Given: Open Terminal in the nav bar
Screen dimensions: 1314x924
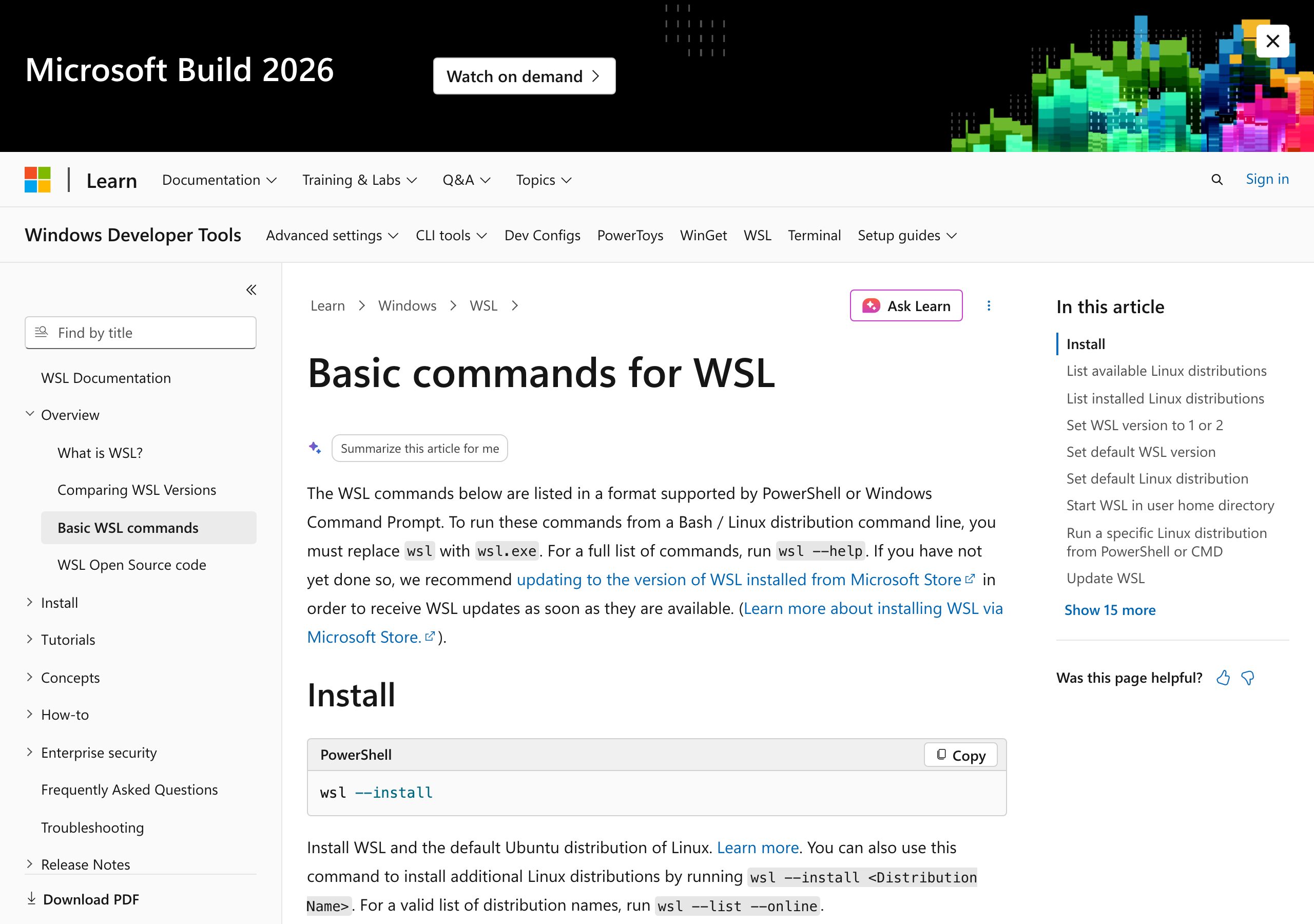Looking at the screenshot, I should coord(814,235).
